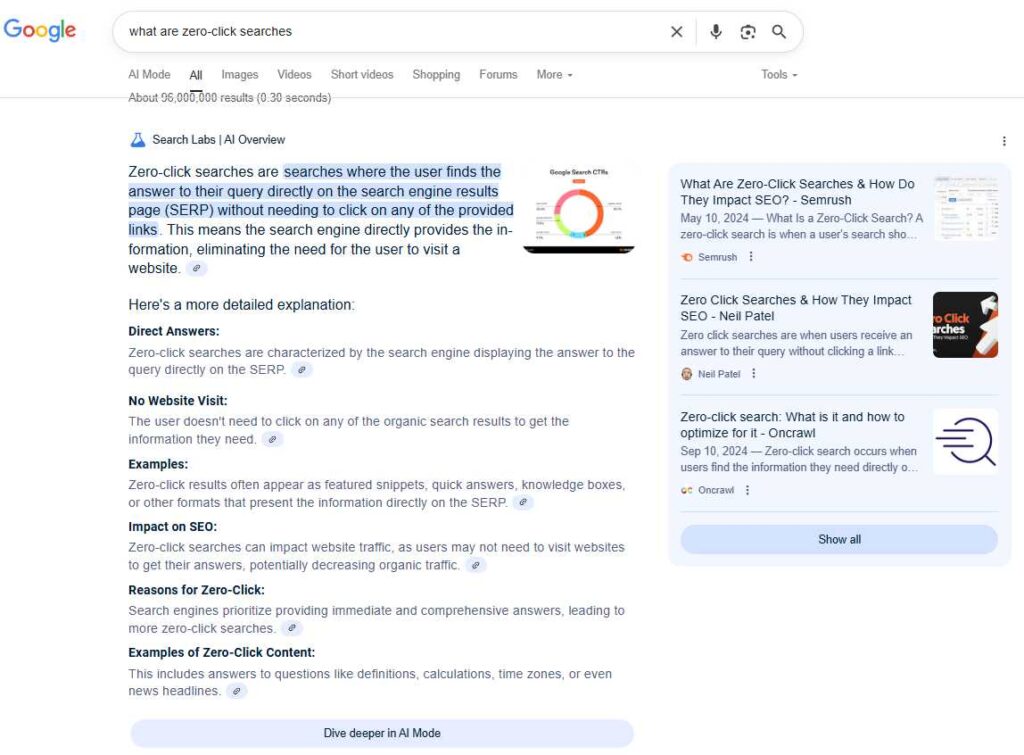Click the 'Direct Answers:' heading
This screenshot has width=1024, height=755.
(x=174, y=331)
